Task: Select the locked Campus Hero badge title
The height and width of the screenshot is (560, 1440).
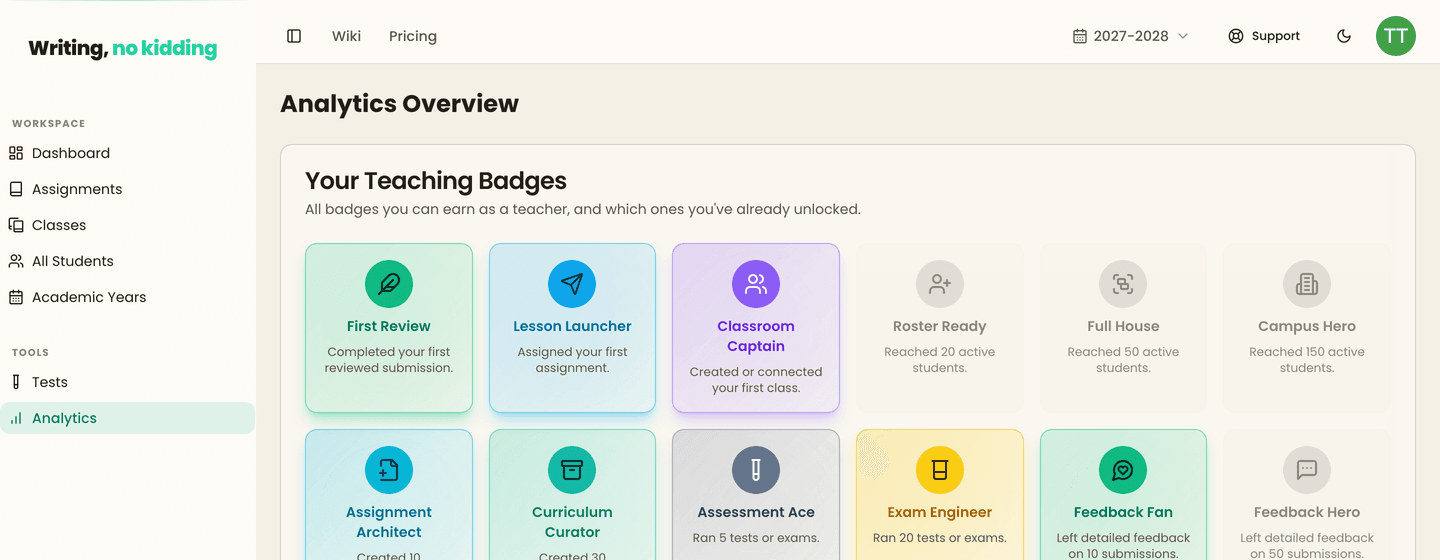Action: coord(1307,326)
